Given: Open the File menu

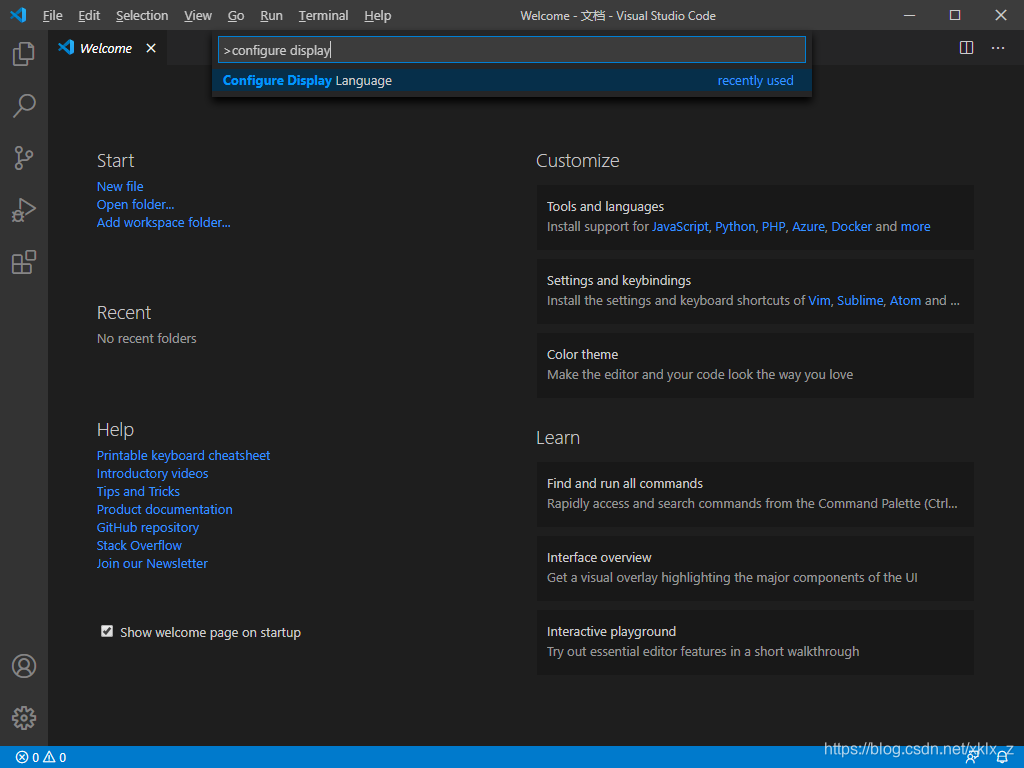Looking at the screenshot, I should point(52,15).
